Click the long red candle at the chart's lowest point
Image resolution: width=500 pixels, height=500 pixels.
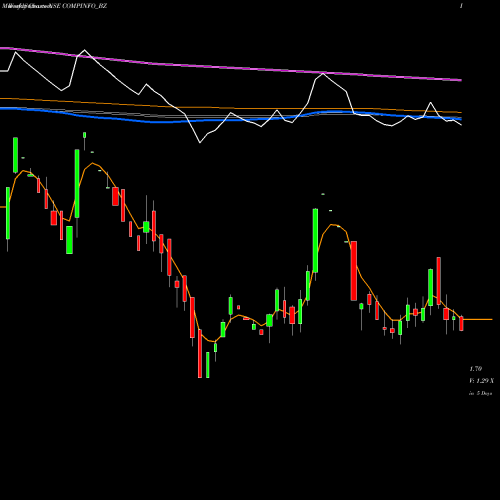click(200, 353)
